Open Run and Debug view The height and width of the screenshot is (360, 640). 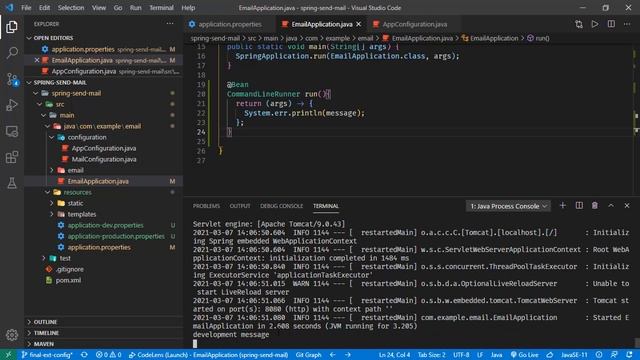coord(12,105)
